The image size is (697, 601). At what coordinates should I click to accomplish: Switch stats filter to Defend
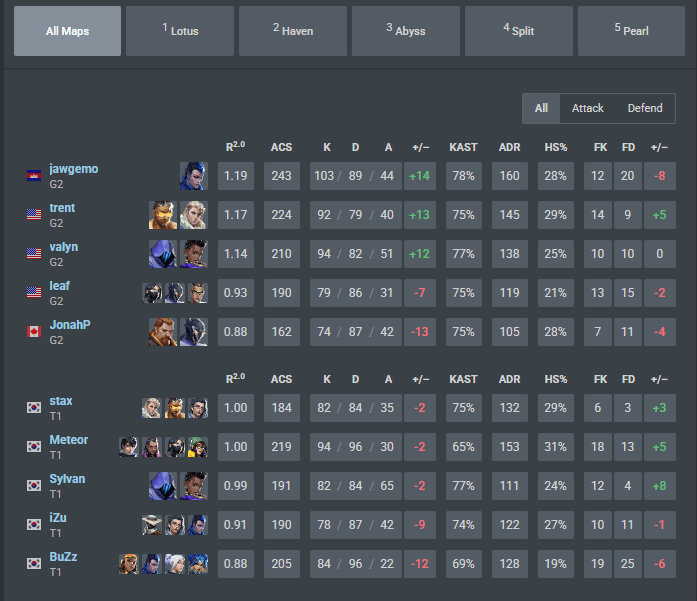coord(645,108)
